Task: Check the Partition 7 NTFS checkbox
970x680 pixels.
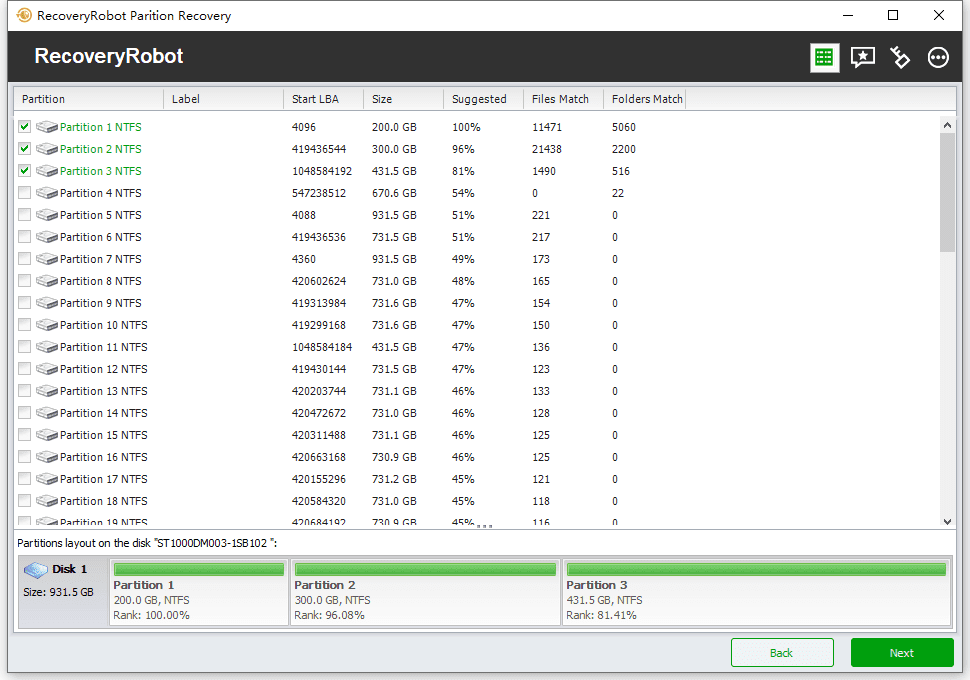Action: (x=24, y=258)
